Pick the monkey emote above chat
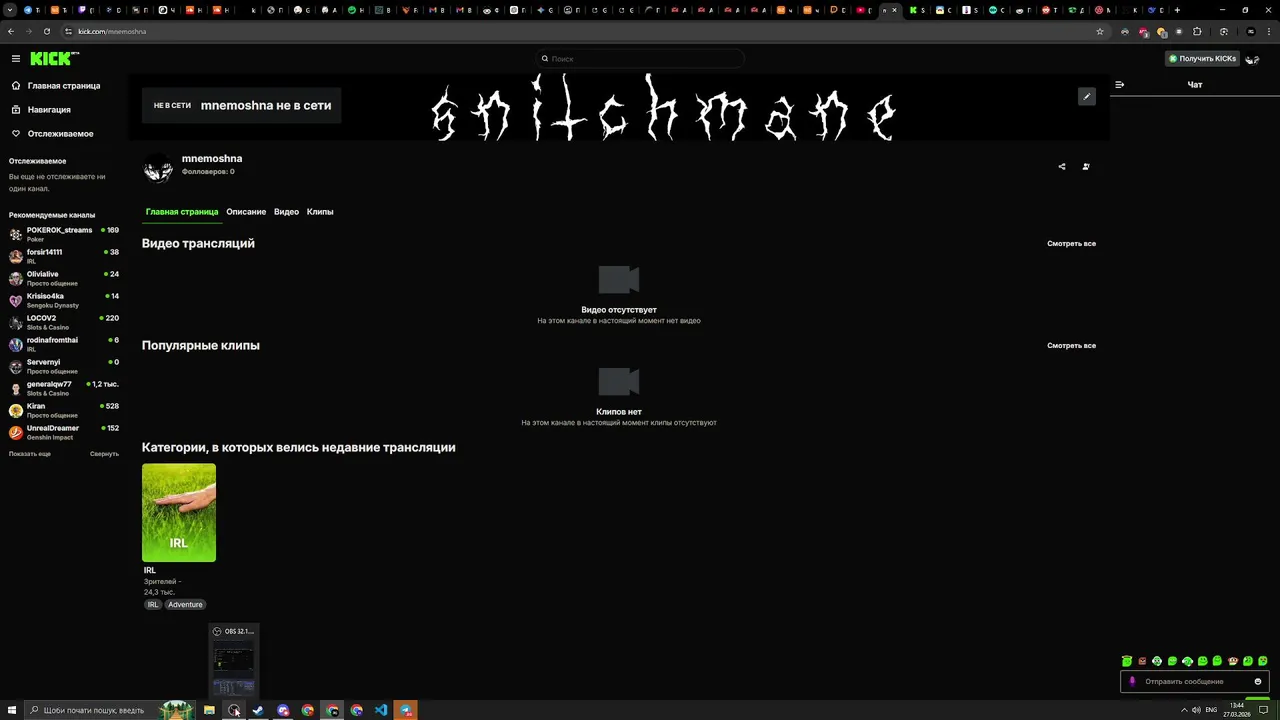Viewport: 1280px width, 720px height. 1233,661
